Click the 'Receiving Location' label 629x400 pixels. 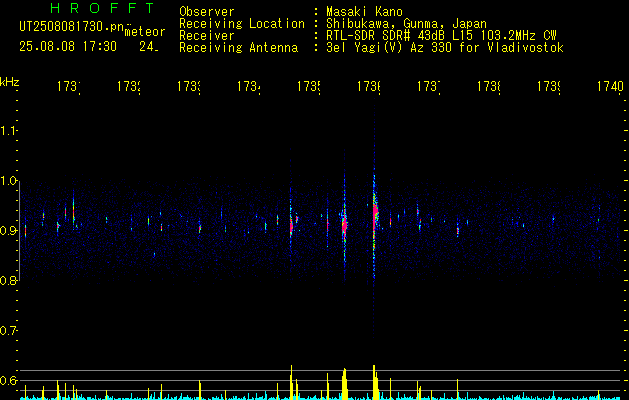pos(242,24)
